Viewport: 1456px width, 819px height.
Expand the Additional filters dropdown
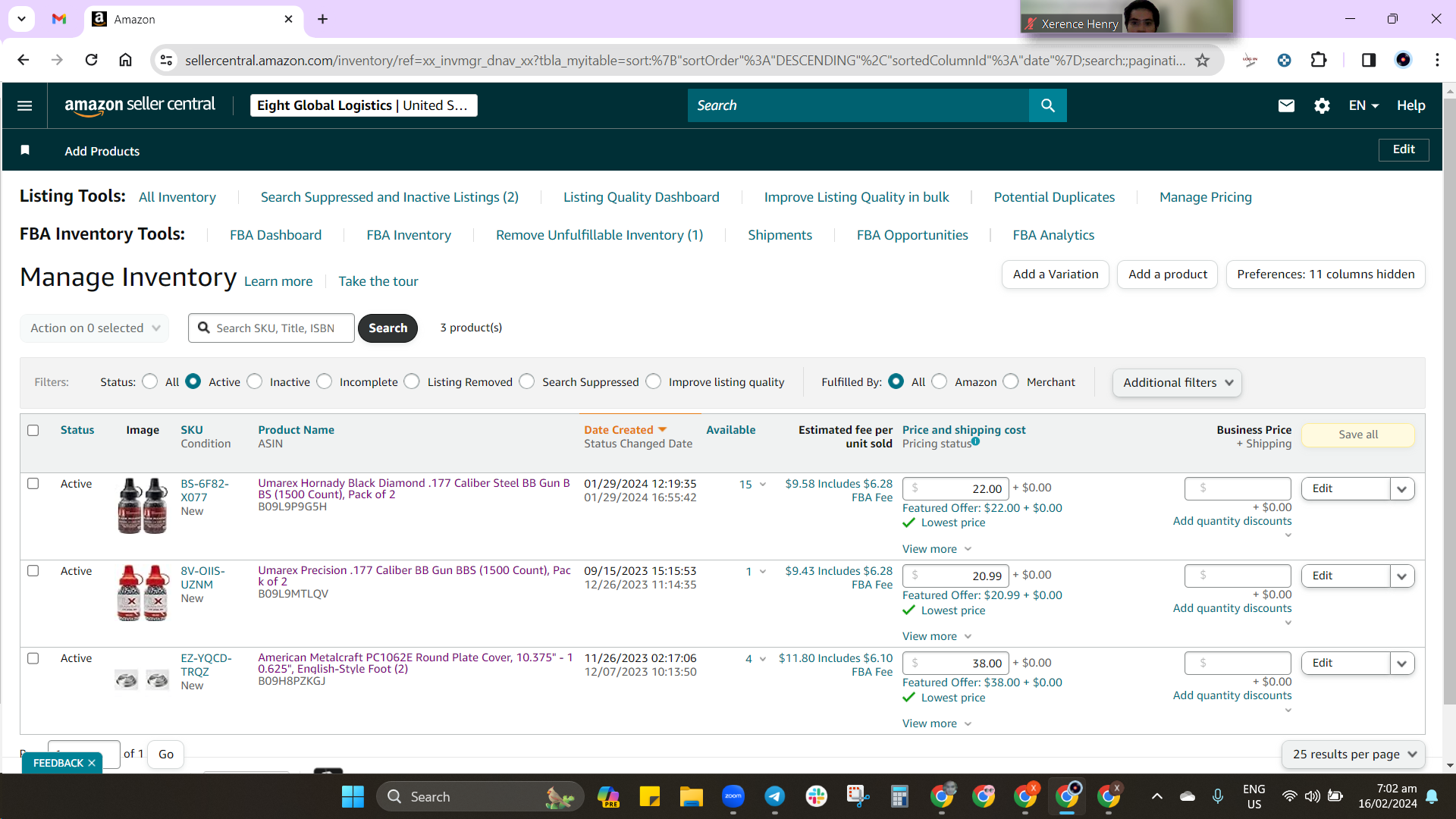[1178, 382]
